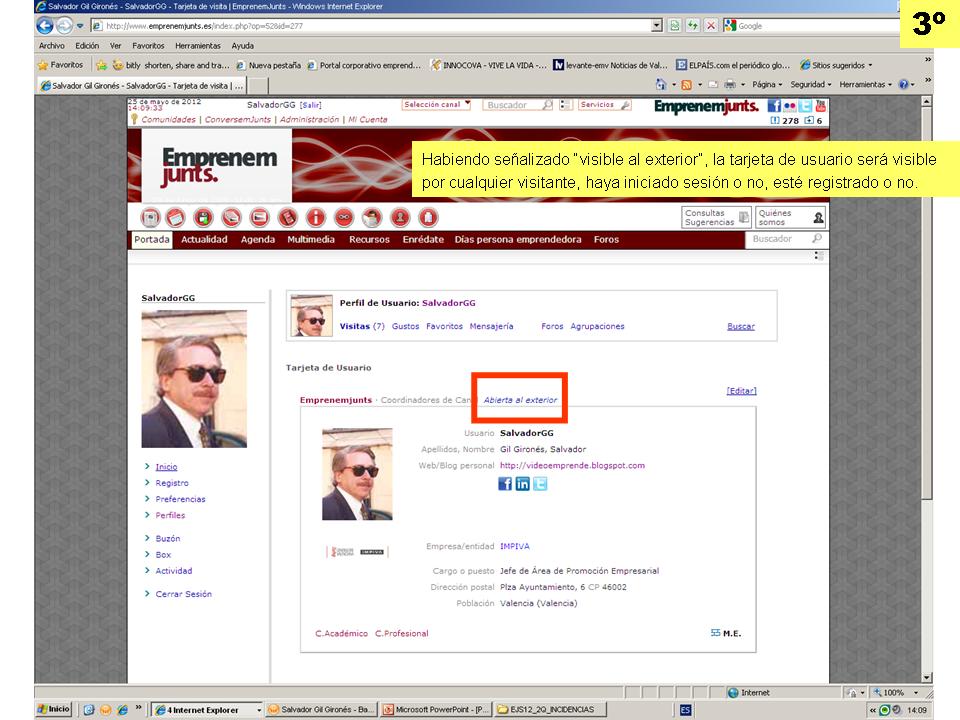Click the LinkedIn icon on the user card

(x=522, y=484)
